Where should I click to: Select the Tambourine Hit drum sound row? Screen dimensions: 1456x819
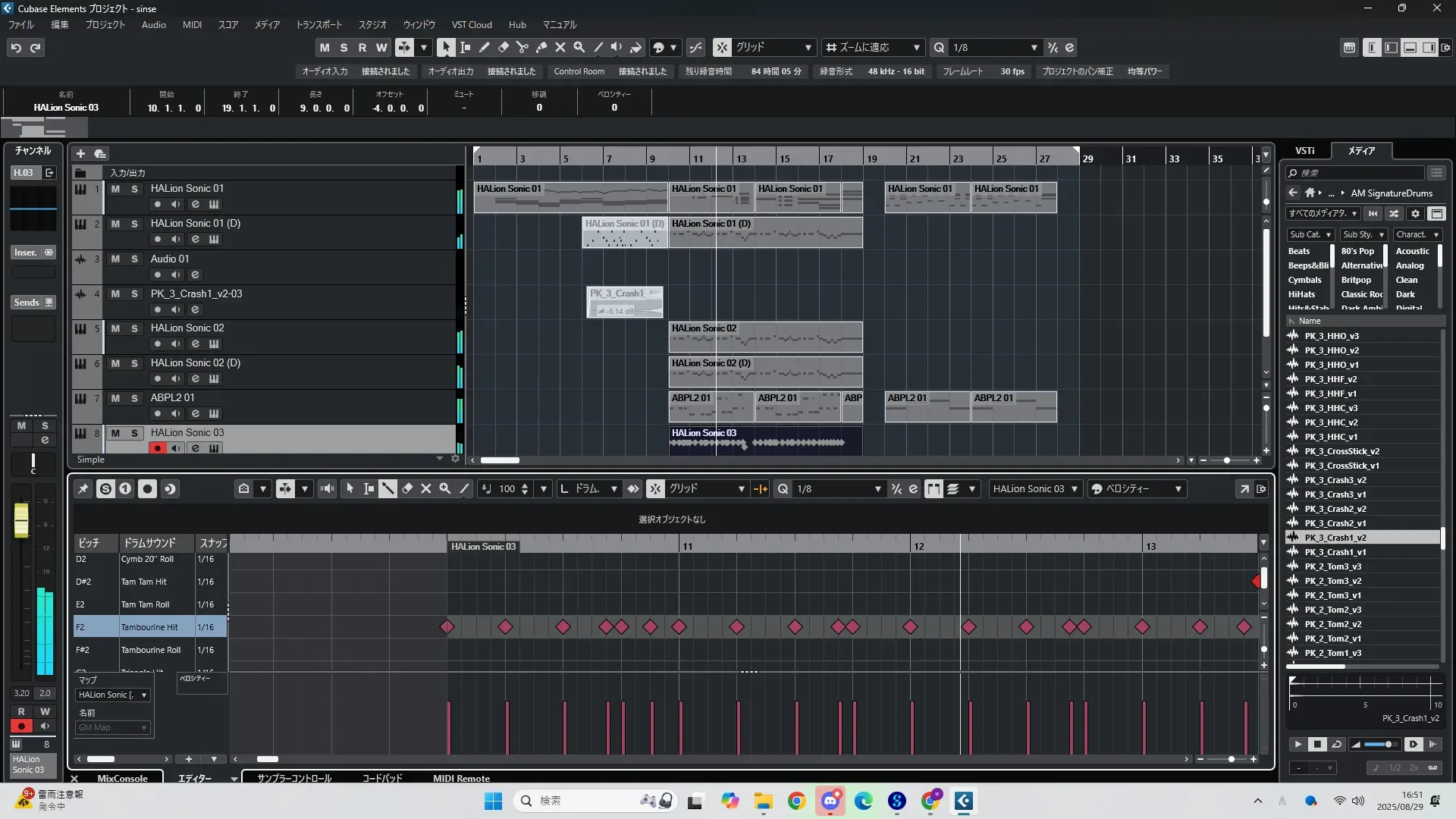click(149, 627)
